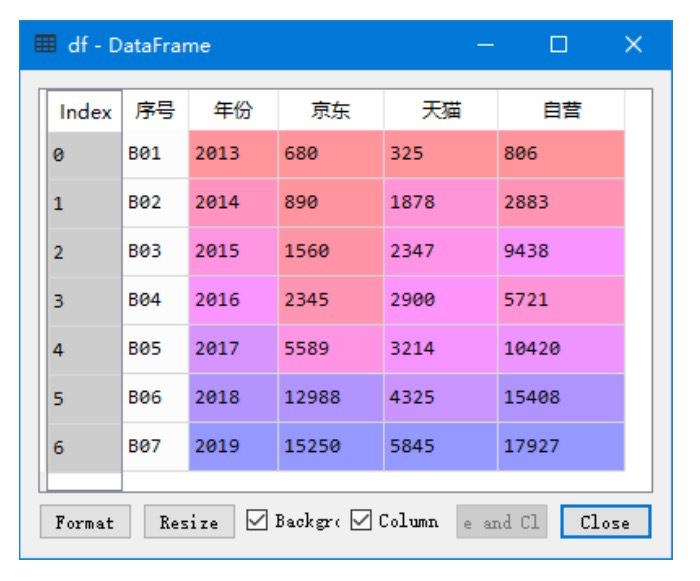Select row index 3
Screen dimensions: 700x581
click(x=84, y=301)
